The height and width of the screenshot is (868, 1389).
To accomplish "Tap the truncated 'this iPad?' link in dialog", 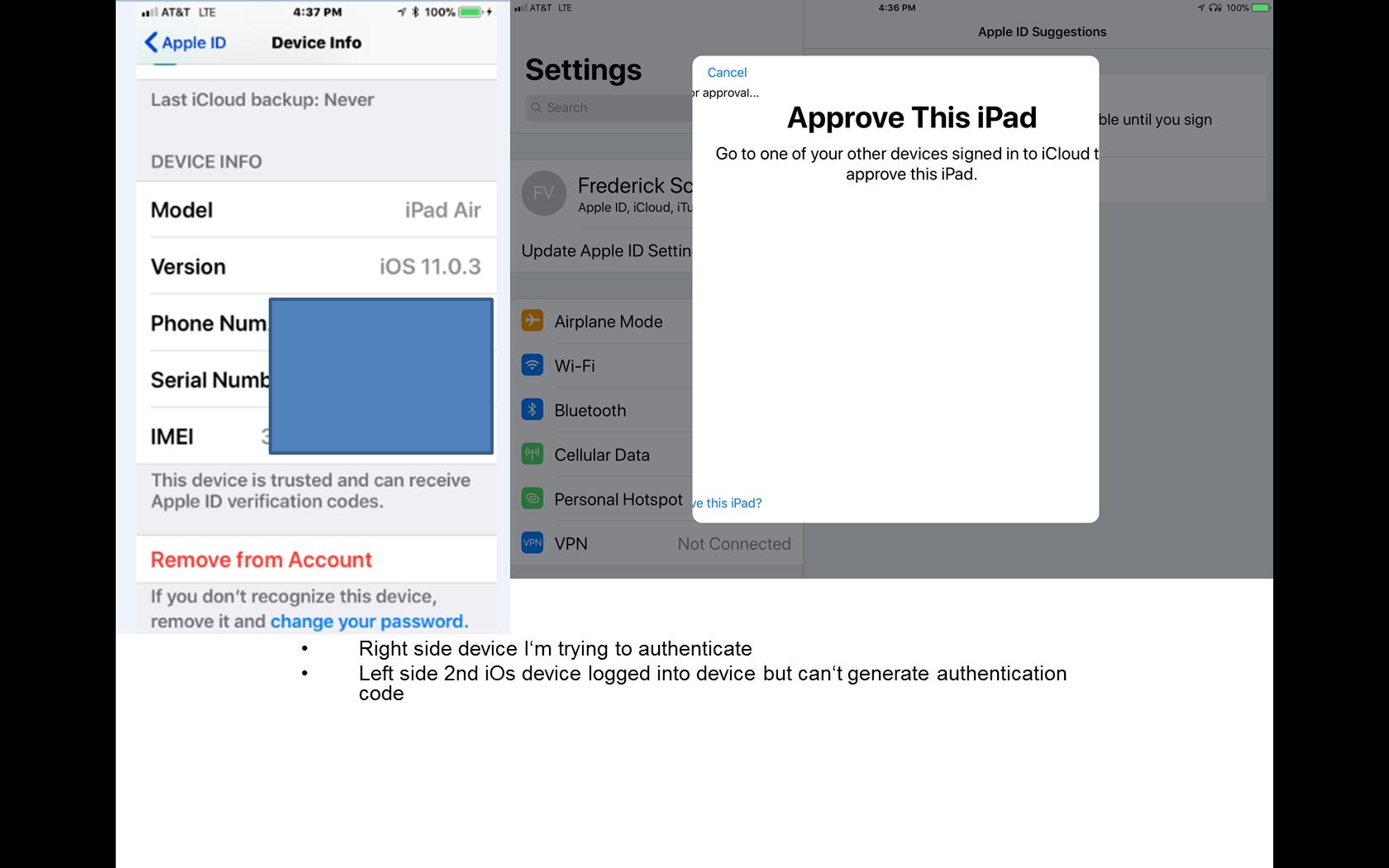I will 728,503.
